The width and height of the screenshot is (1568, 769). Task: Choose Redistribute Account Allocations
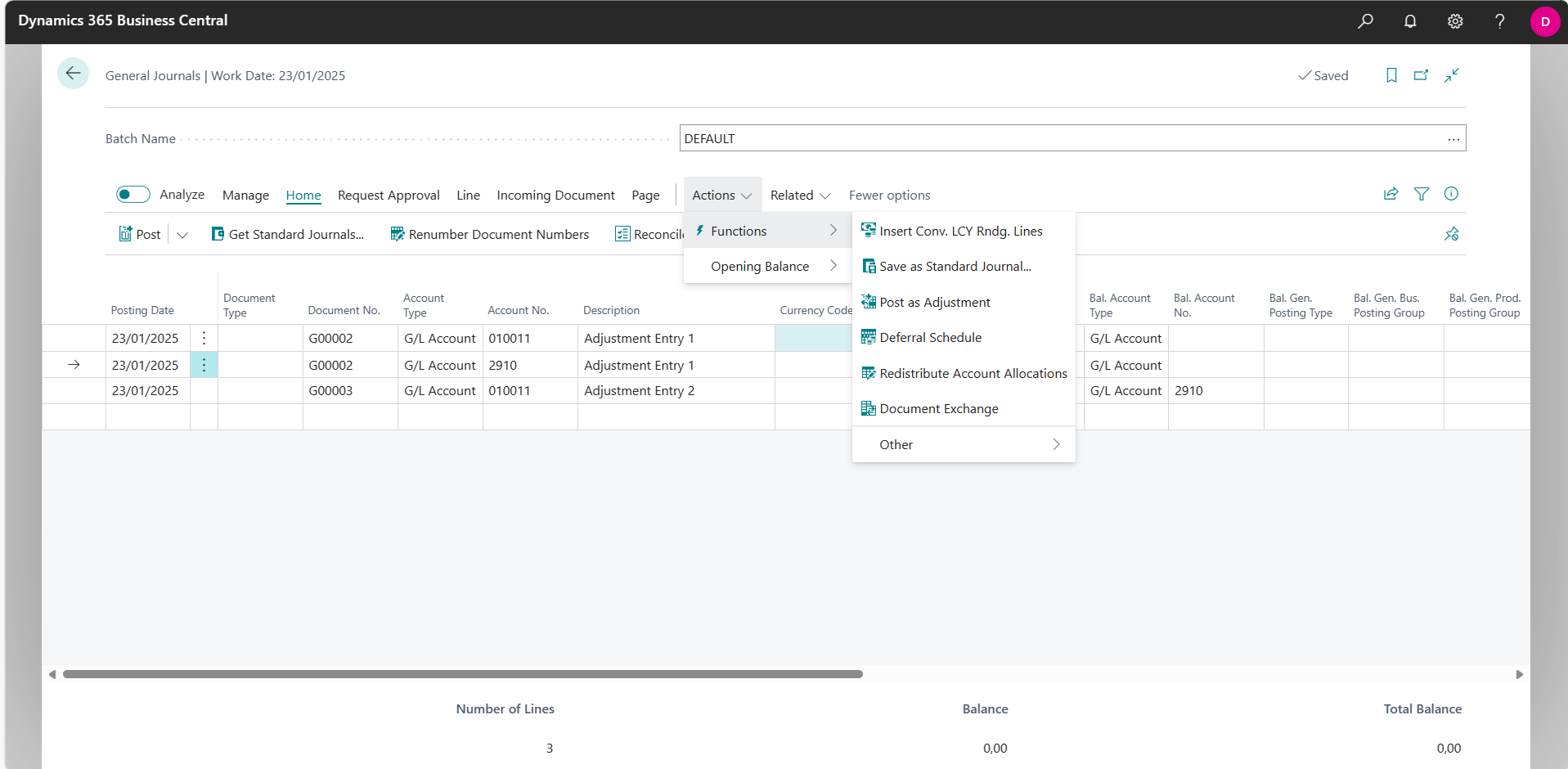tap(964, 373)
